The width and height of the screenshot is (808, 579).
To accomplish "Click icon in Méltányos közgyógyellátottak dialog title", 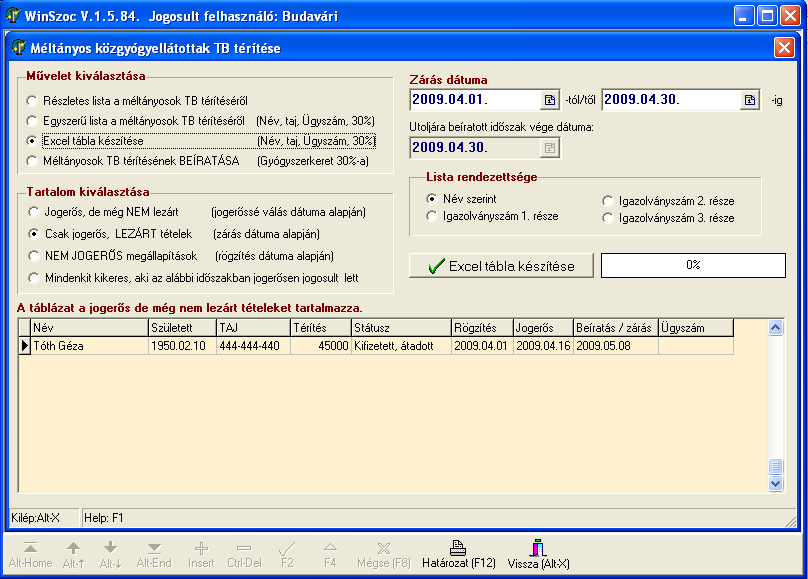I will pos(19,47).
